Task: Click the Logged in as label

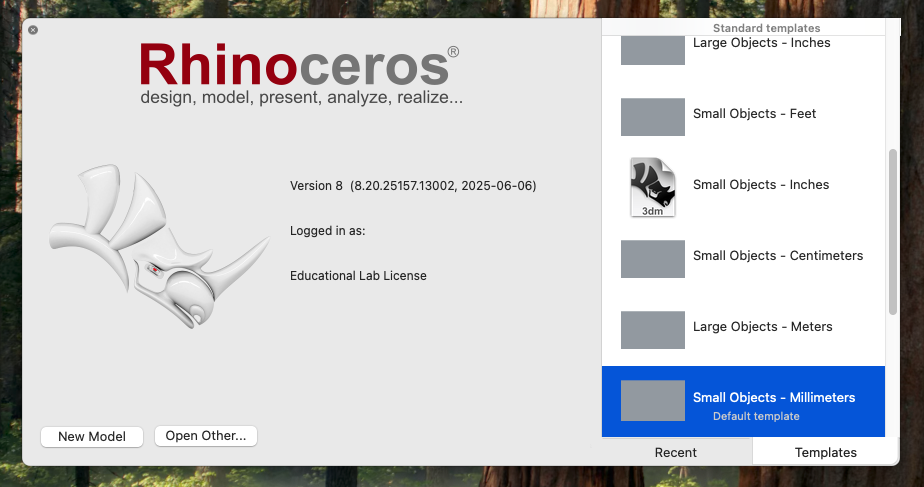Action: 328,231
